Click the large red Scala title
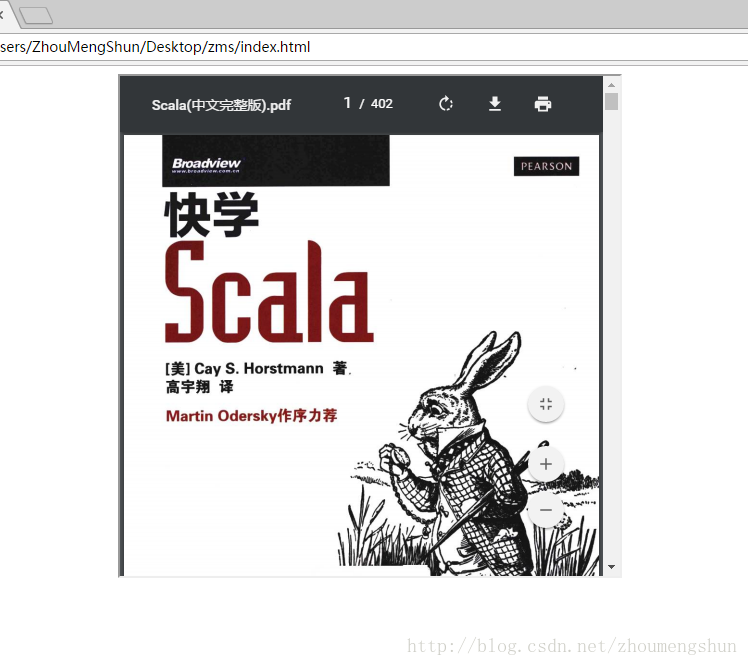Image resolution: width=748 pixels, height=666 pixels. (x=269, y=291)
